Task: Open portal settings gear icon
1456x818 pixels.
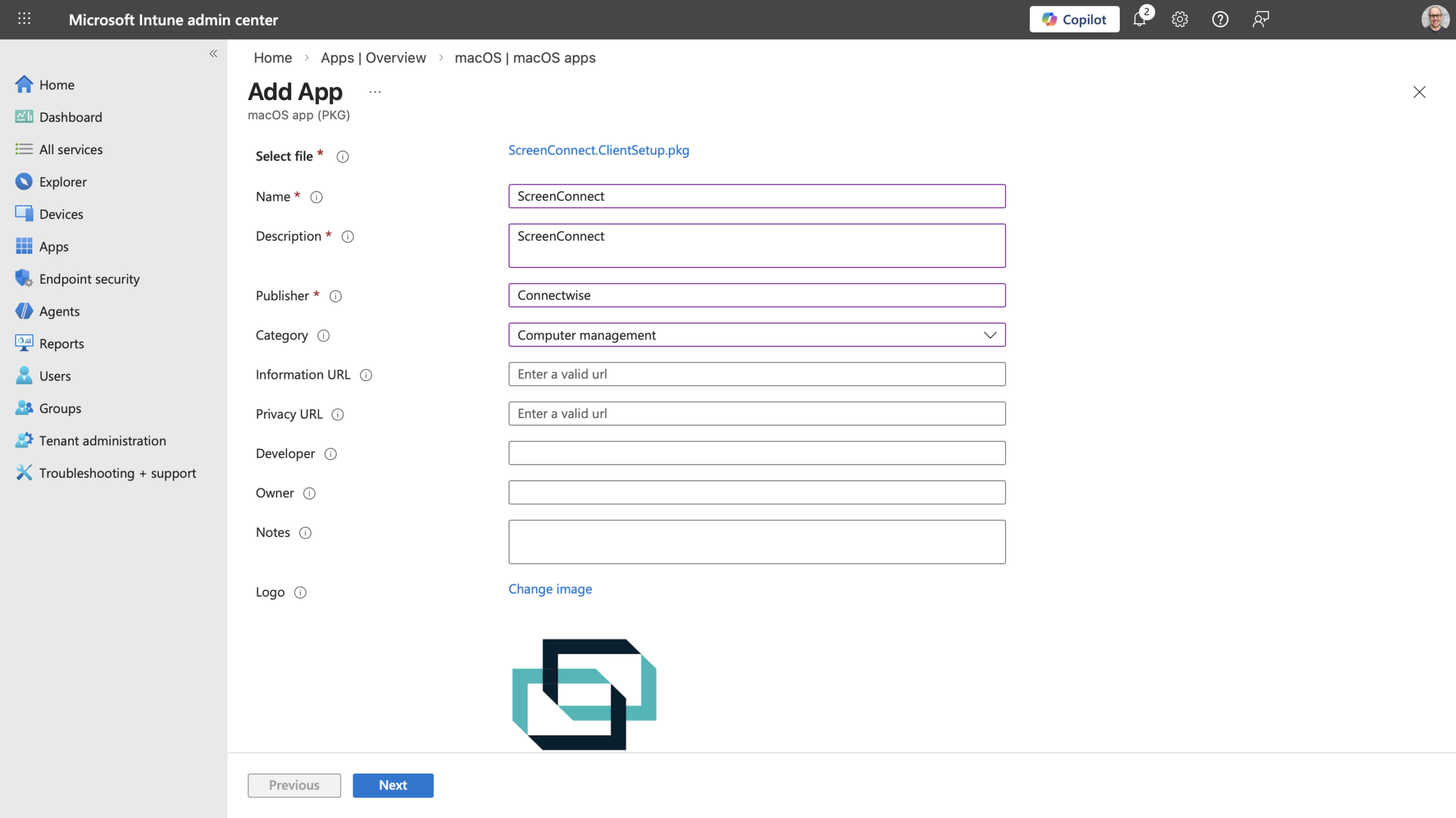Action: tap(1180, 19)
